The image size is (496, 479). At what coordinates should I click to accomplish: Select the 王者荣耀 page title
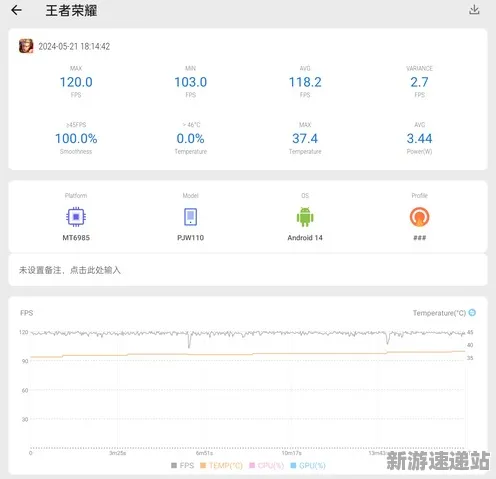point(71,10)
